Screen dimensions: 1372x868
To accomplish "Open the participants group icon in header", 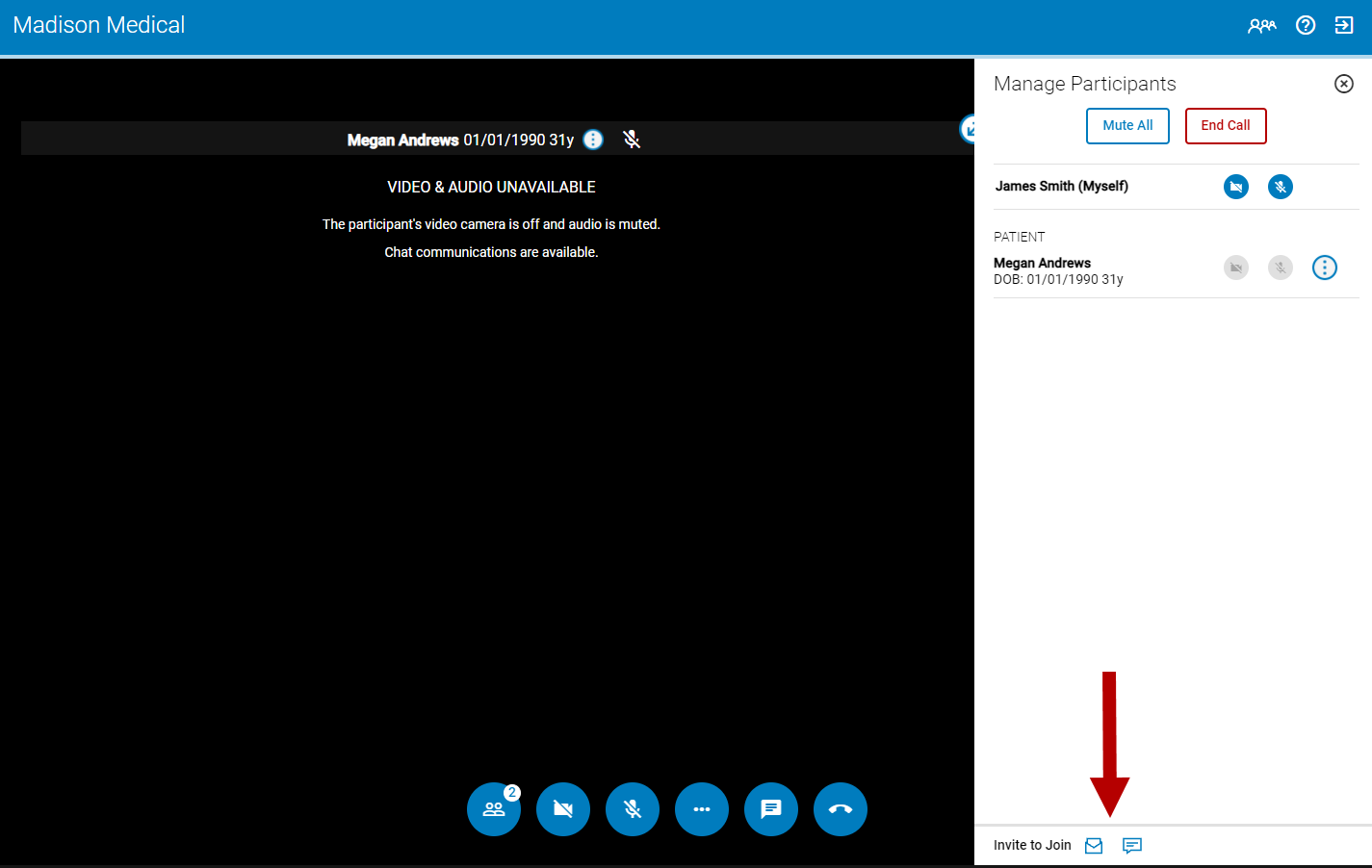I will tap(1261, 26).
